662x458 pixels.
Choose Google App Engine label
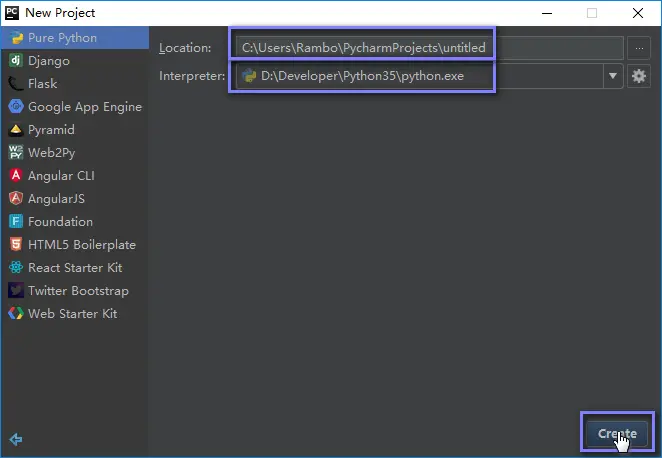tap(85, 107)
